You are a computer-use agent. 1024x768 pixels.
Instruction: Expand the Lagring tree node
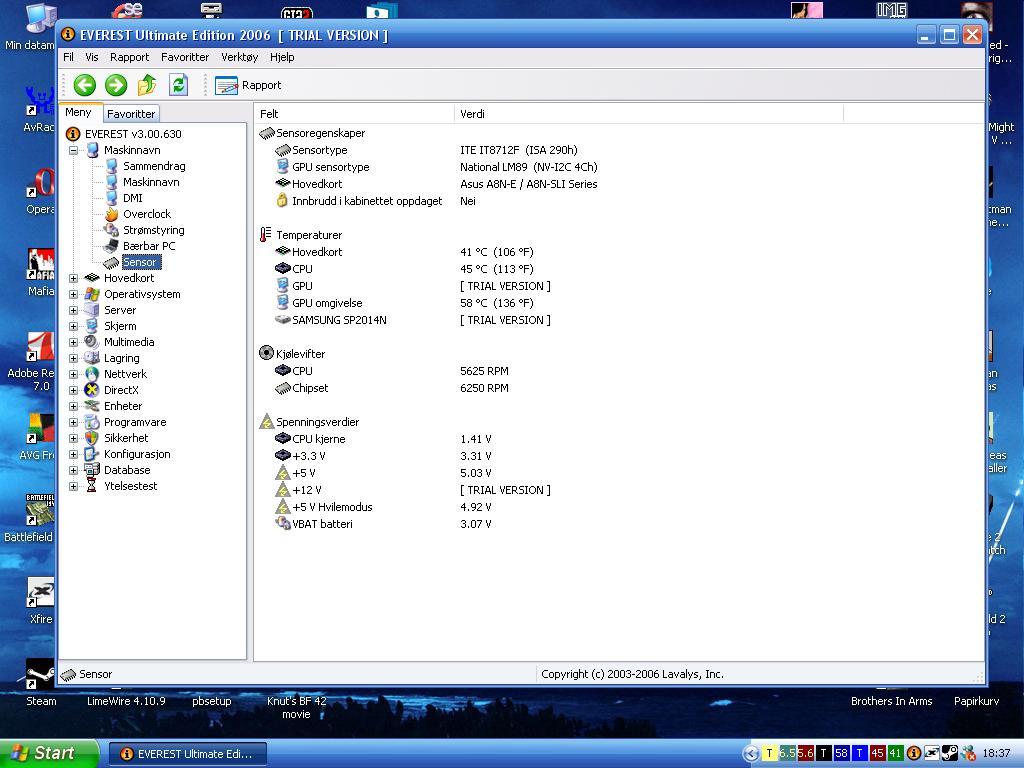point(74,358)
